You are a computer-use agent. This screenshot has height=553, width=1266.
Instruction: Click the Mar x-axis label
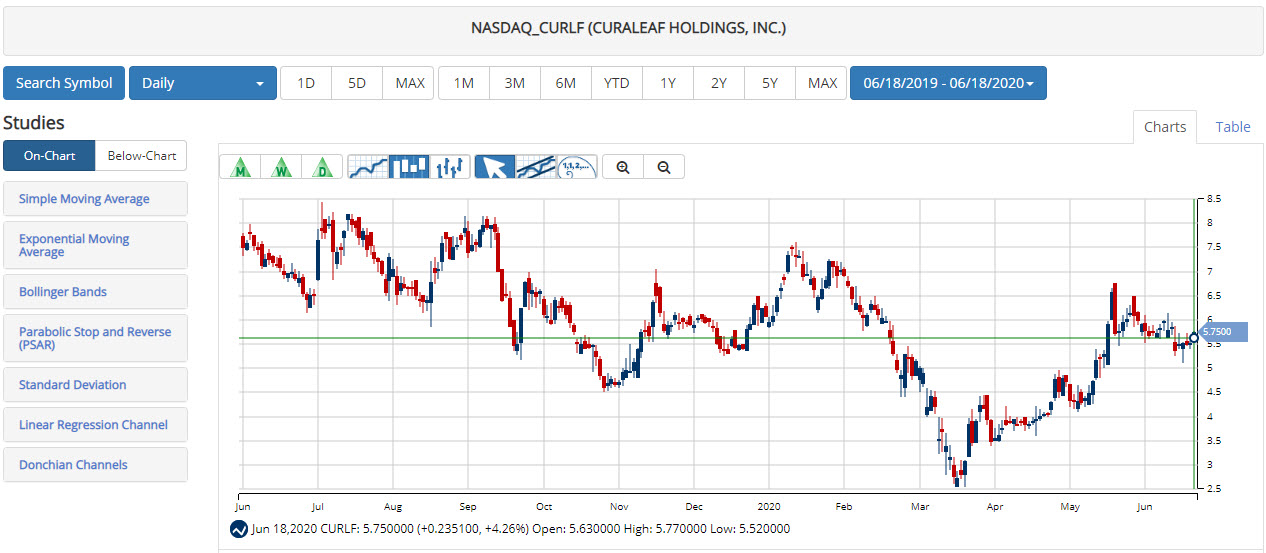click(x=918, y=507)
